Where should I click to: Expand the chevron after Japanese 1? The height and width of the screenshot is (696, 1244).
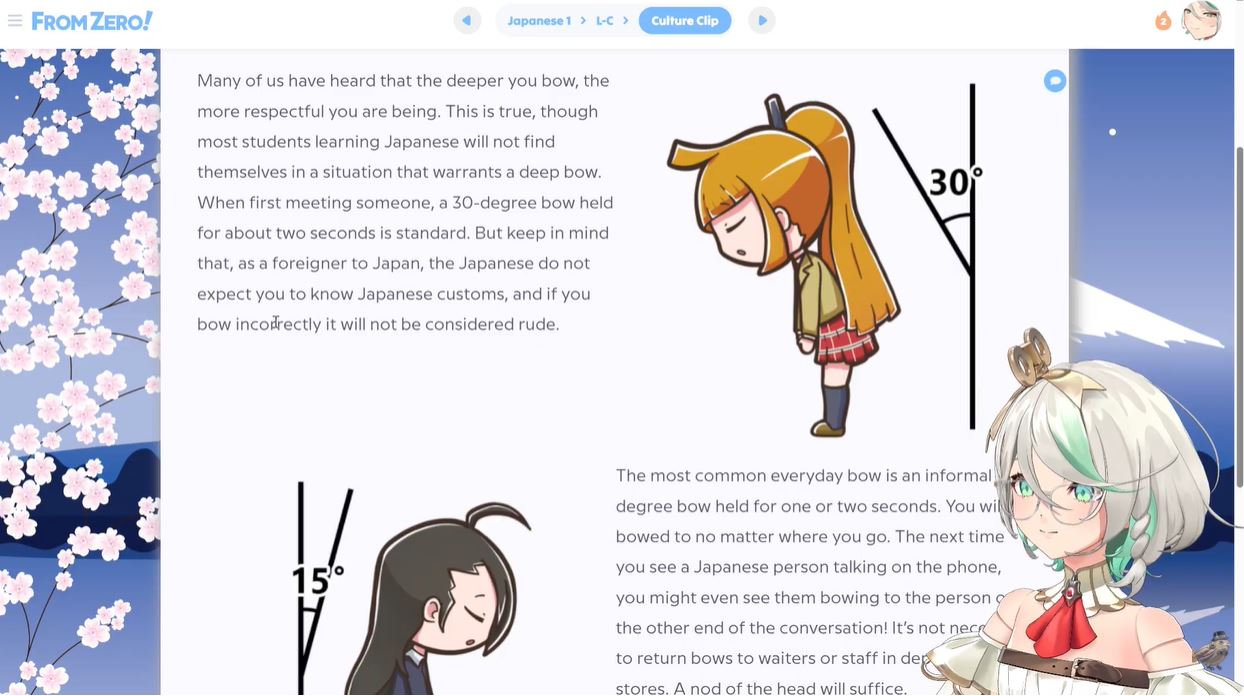[583, 20]
